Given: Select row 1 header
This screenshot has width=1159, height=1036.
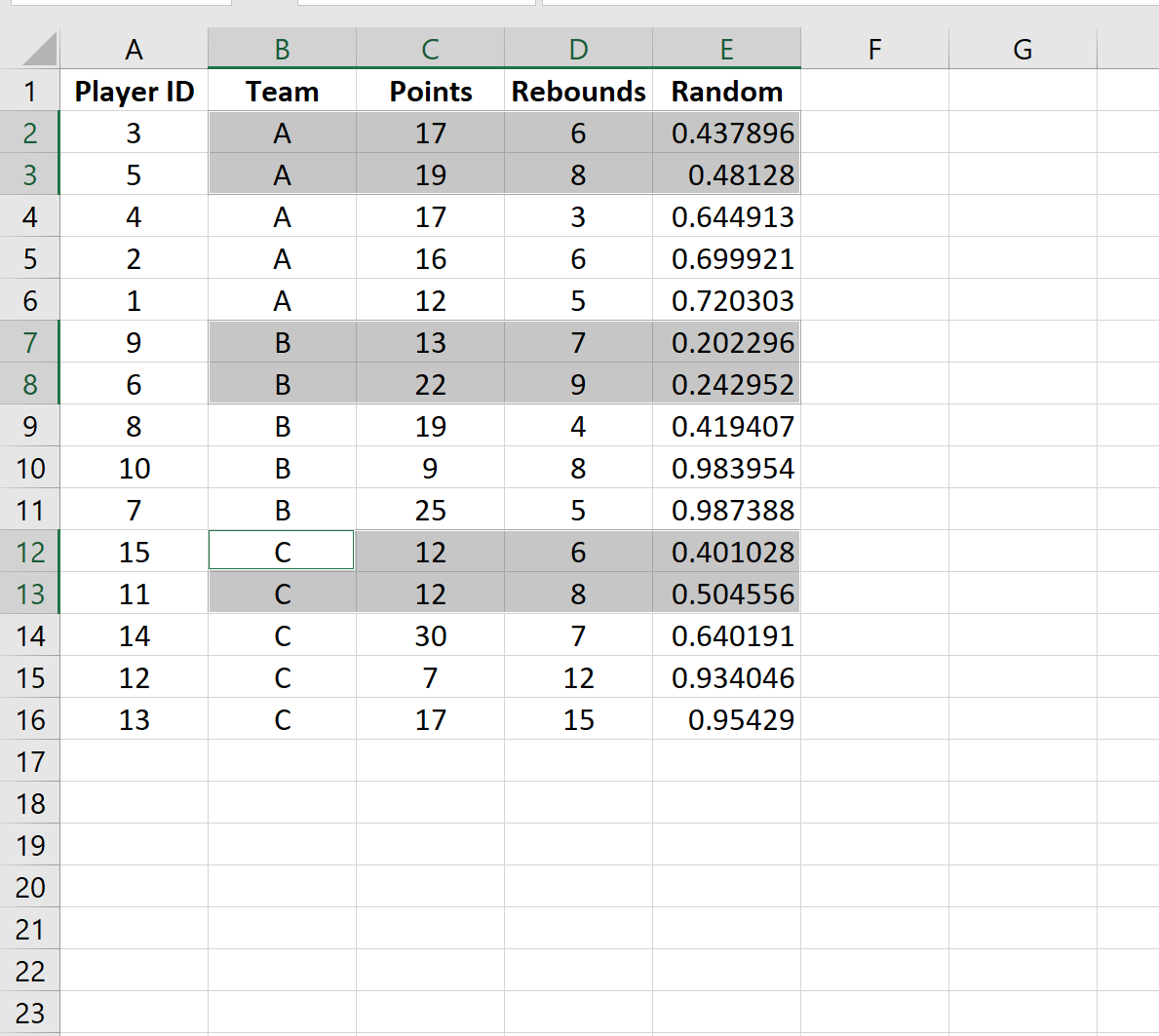Looking at the screenshot, I should coord(29,92).
